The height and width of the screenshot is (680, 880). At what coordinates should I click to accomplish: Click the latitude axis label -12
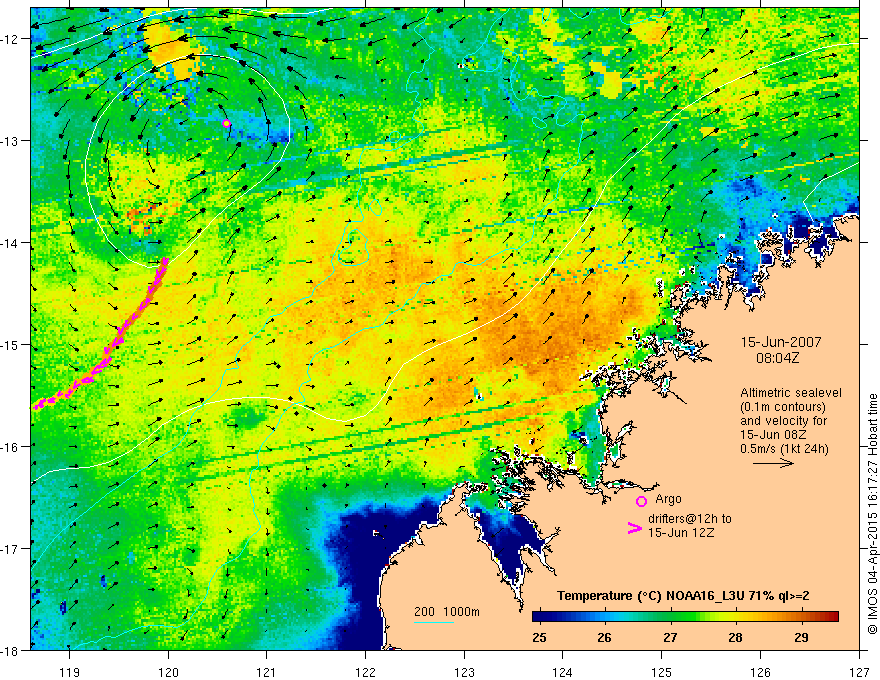coord(10,39)
